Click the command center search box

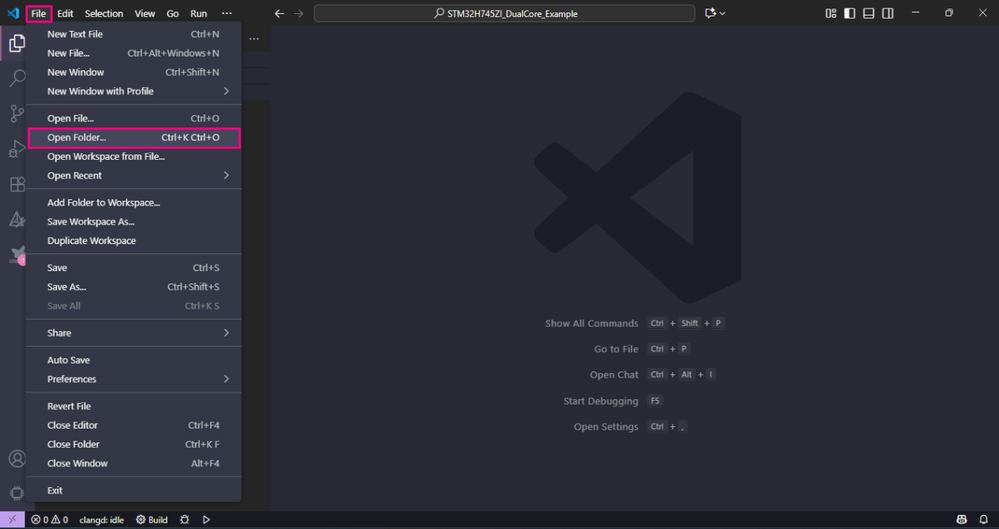[505, 13]
